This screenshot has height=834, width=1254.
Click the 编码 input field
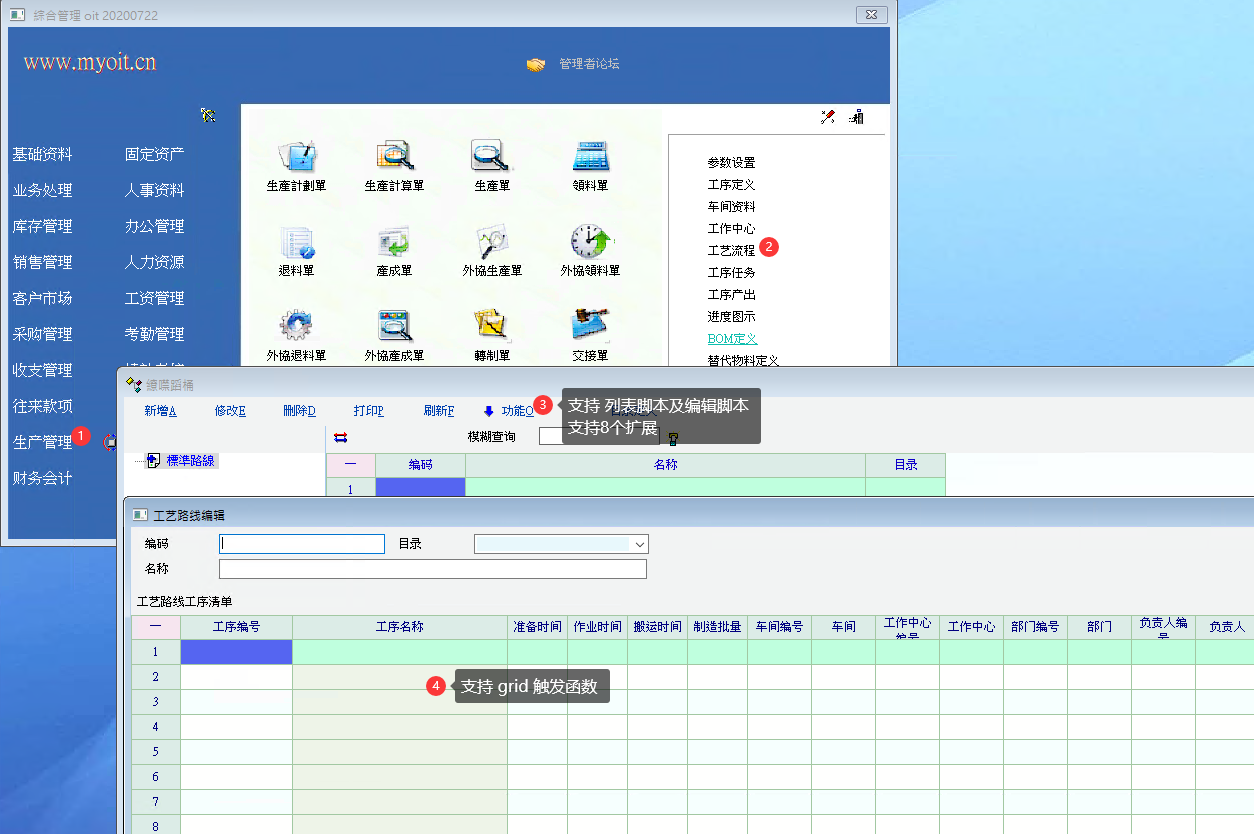click(x=302, y=544)
